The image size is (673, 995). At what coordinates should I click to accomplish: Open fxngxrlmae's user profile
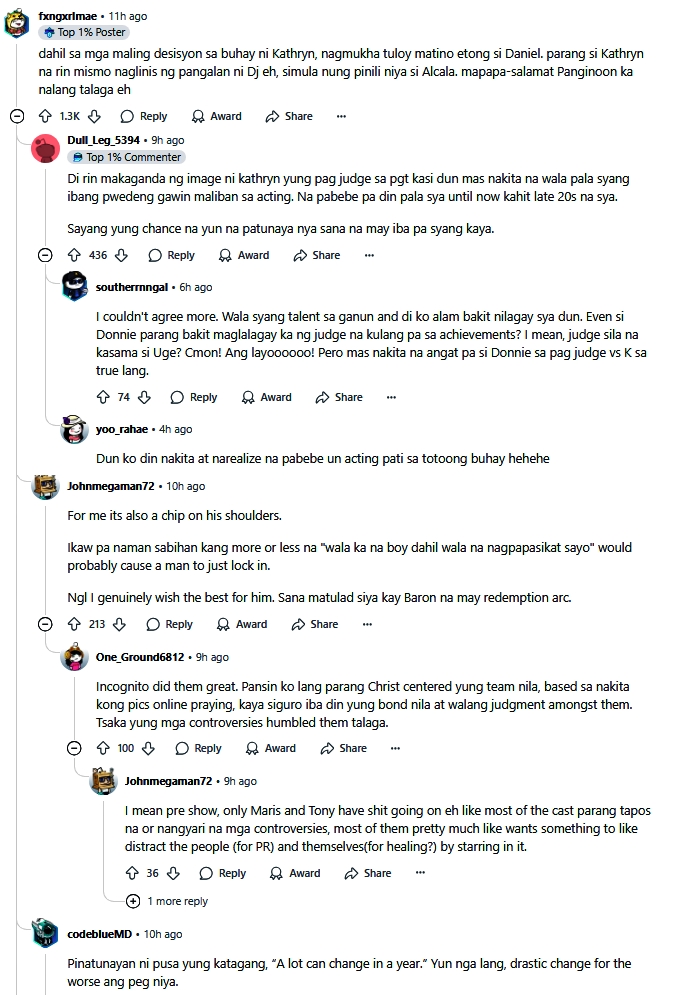point(70,17)
